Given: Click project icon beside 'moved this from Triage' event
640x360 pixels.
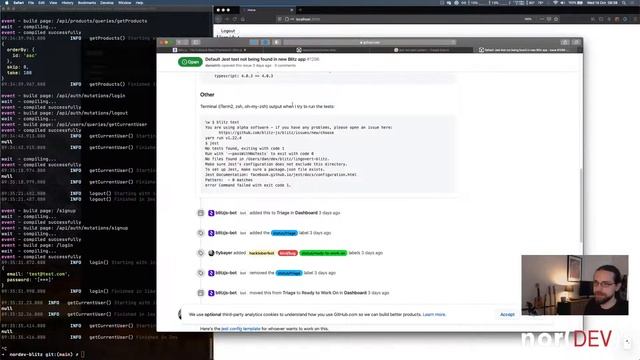Looking at the screenshot, I should pos(200,293).
